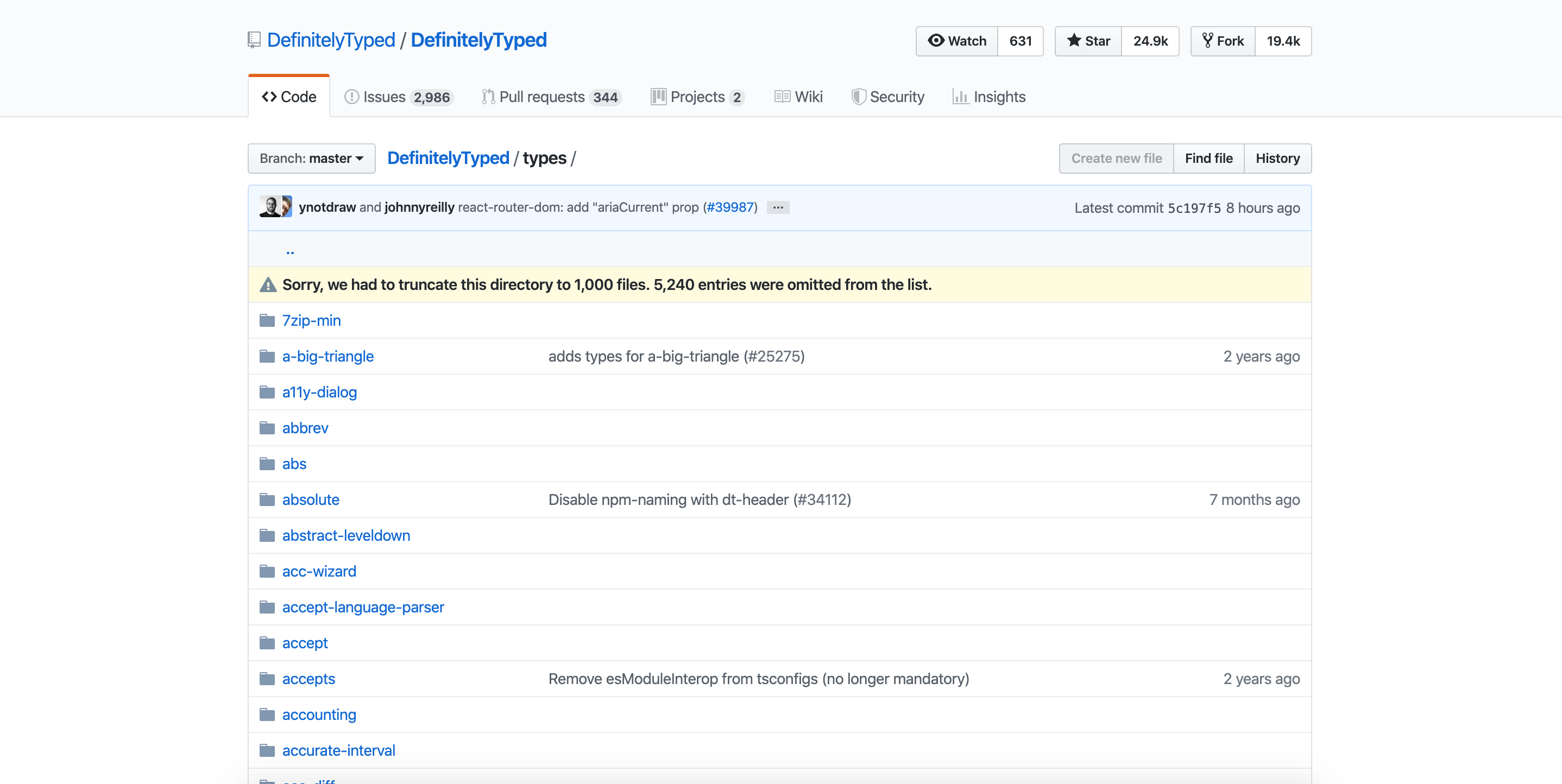
Task: Open the abs folder
Action: click(x=294, y=463)
